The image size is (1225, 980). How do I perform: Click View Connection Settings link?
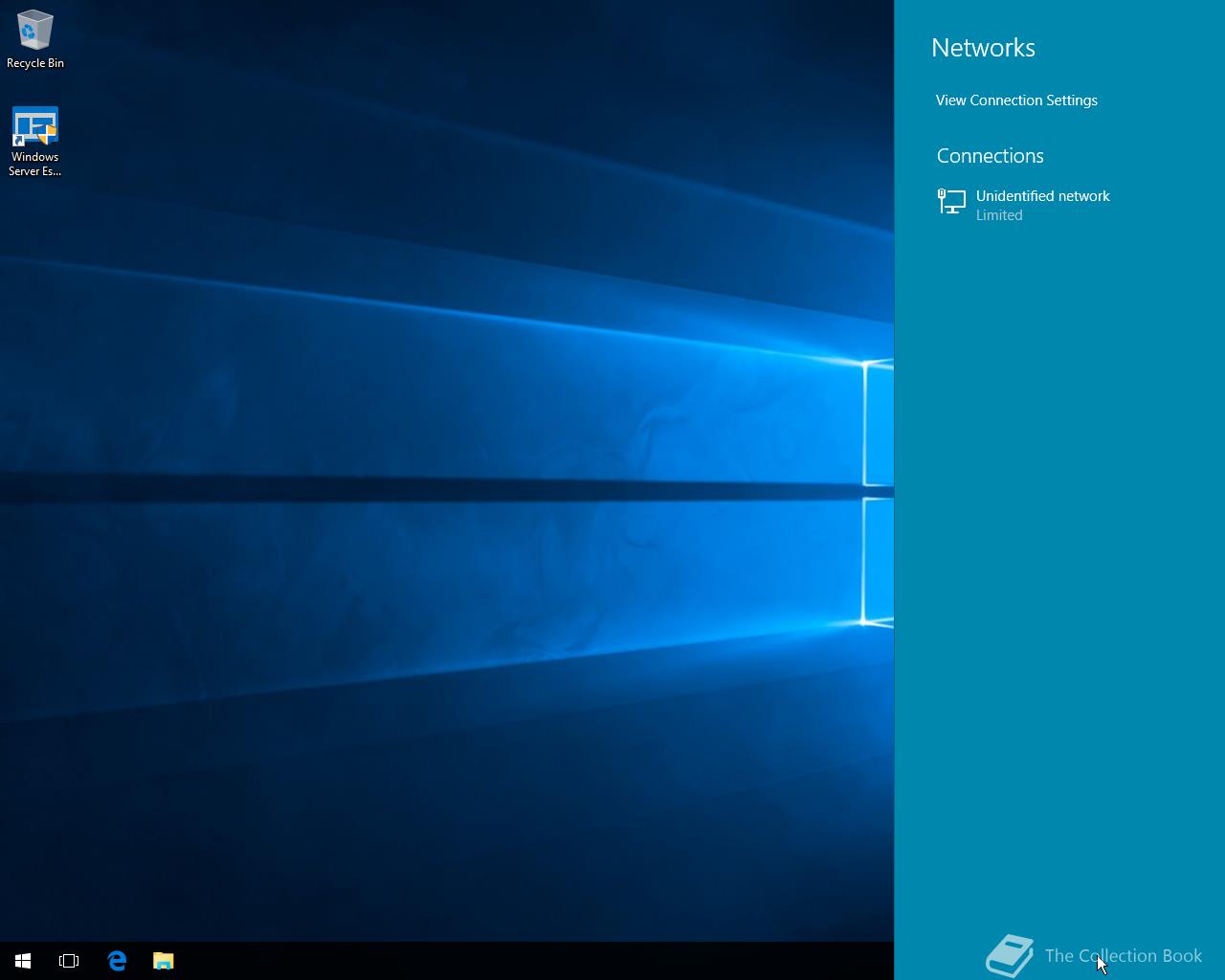click(x=1016, y=100)
